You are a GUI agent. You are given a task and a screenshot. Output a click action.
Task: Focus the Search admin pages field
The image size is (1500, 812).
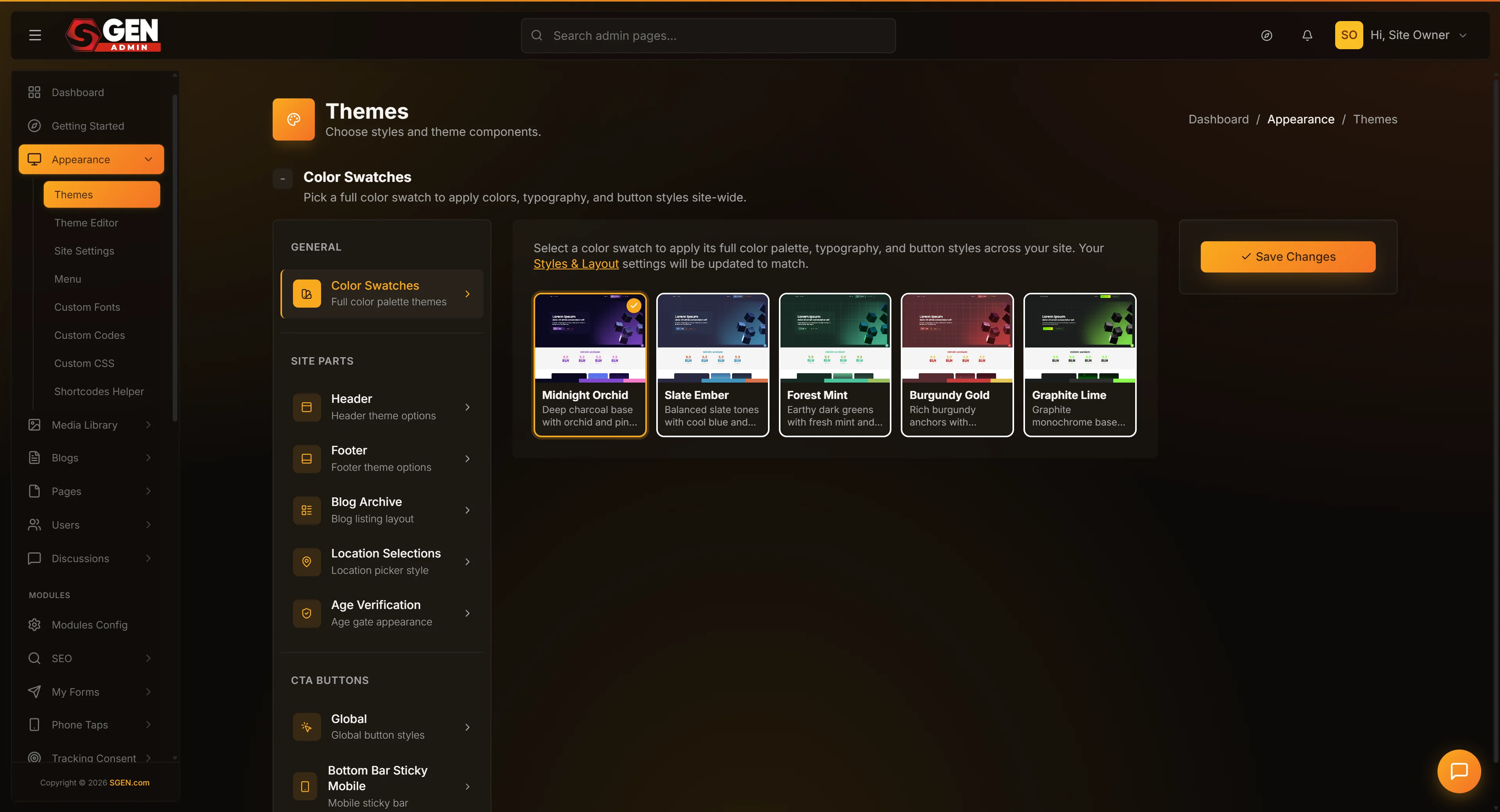coord(708,36)
